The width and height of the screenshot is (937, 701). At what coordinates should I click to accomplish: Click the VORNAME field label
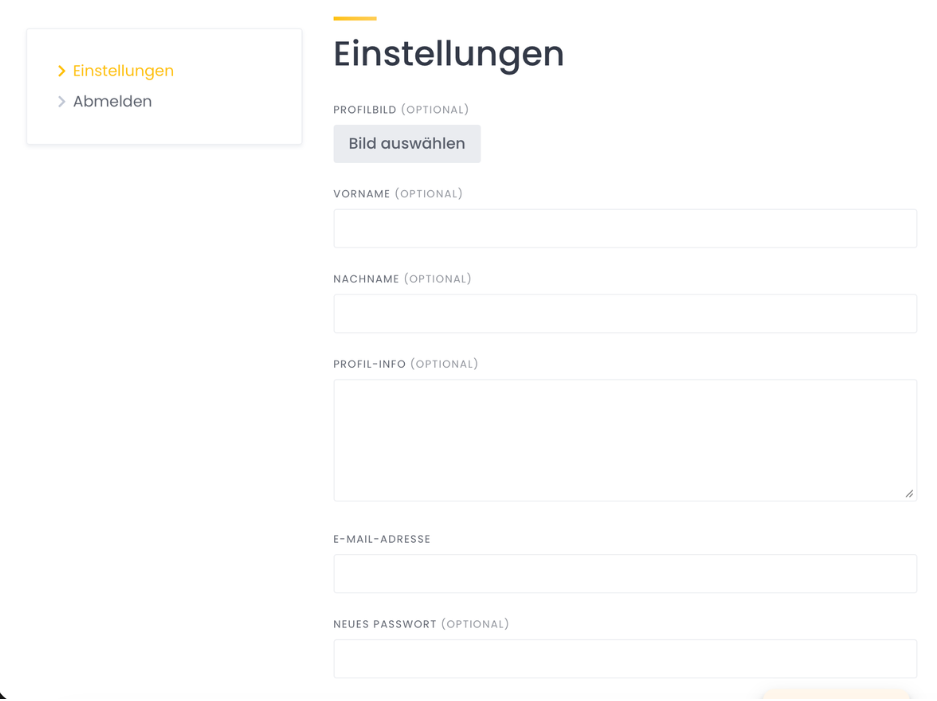click(361, 194)
